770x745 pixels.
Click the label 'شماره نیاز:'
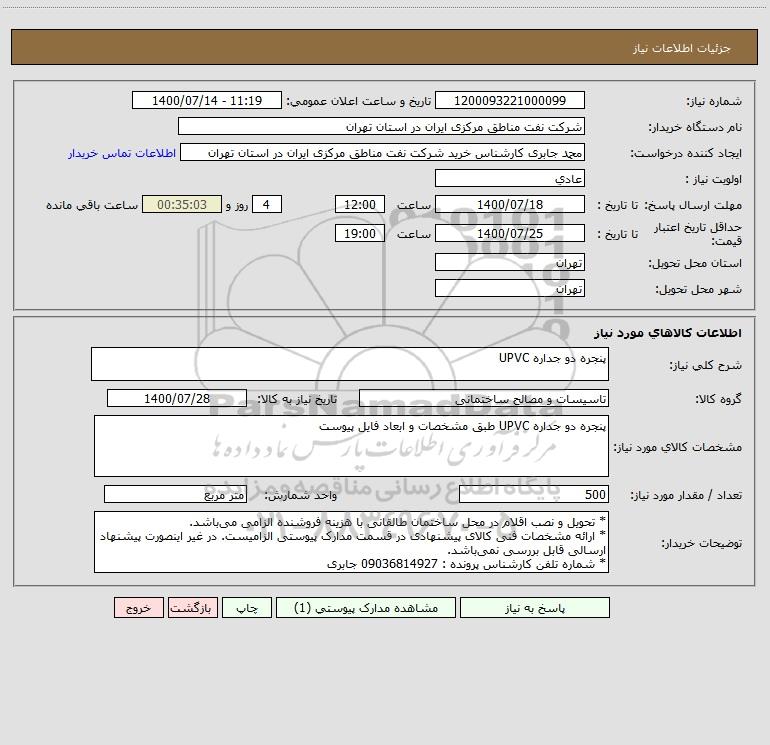714,101
